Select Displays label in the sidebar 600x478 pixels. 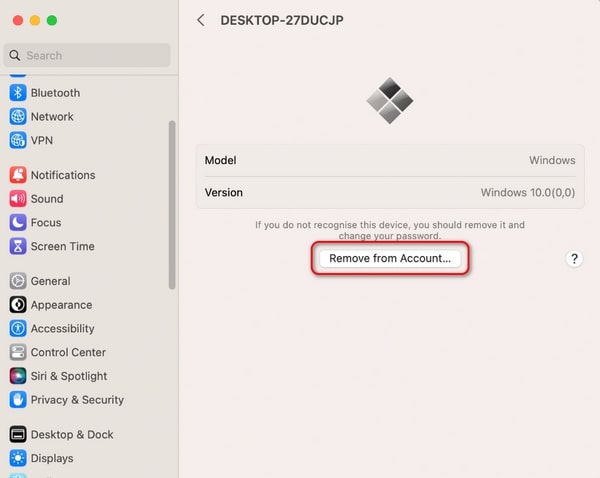pos(52,458)
